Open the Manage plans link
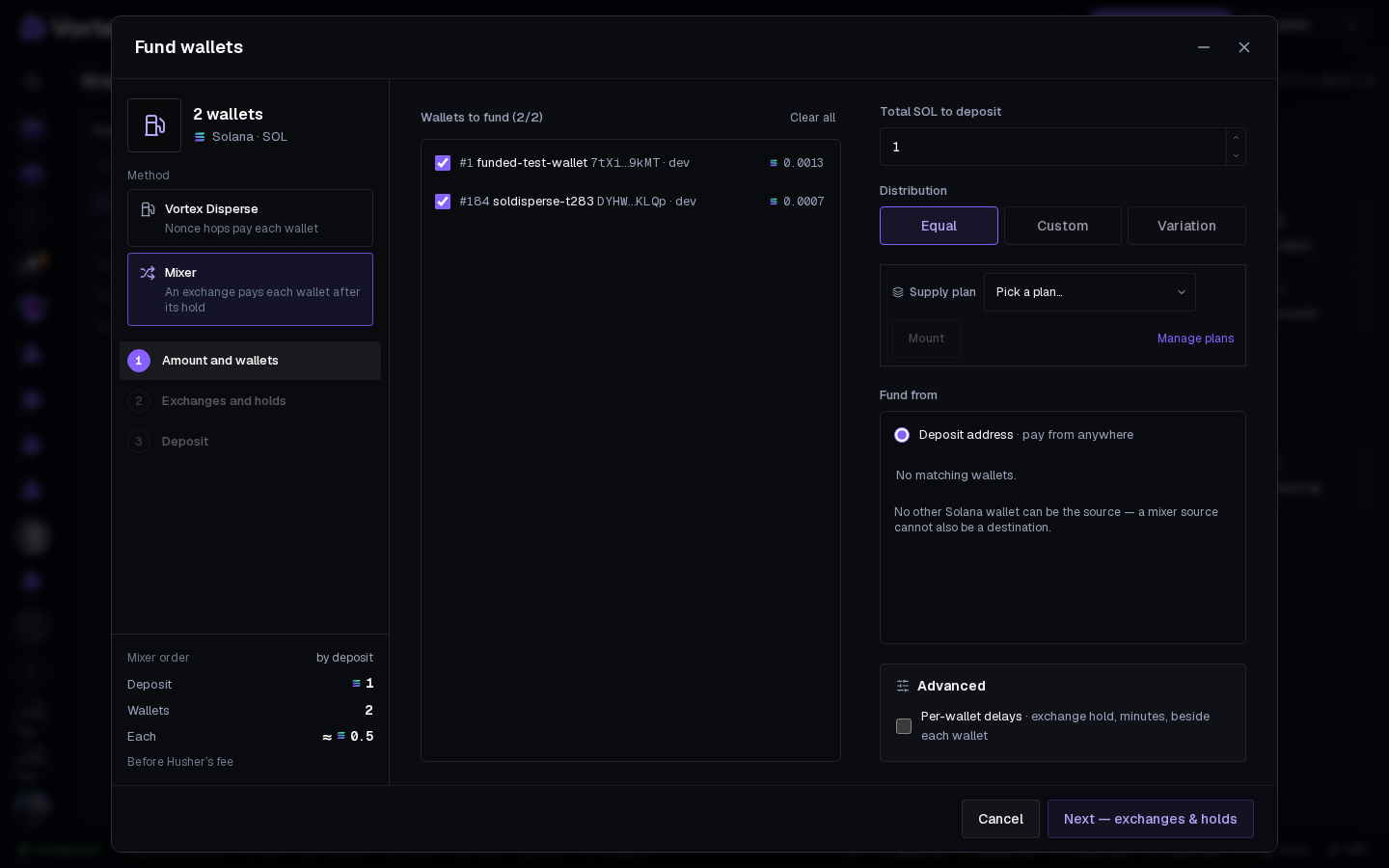The width and height of the screenshot is (1389, 868). (1195, 339)
